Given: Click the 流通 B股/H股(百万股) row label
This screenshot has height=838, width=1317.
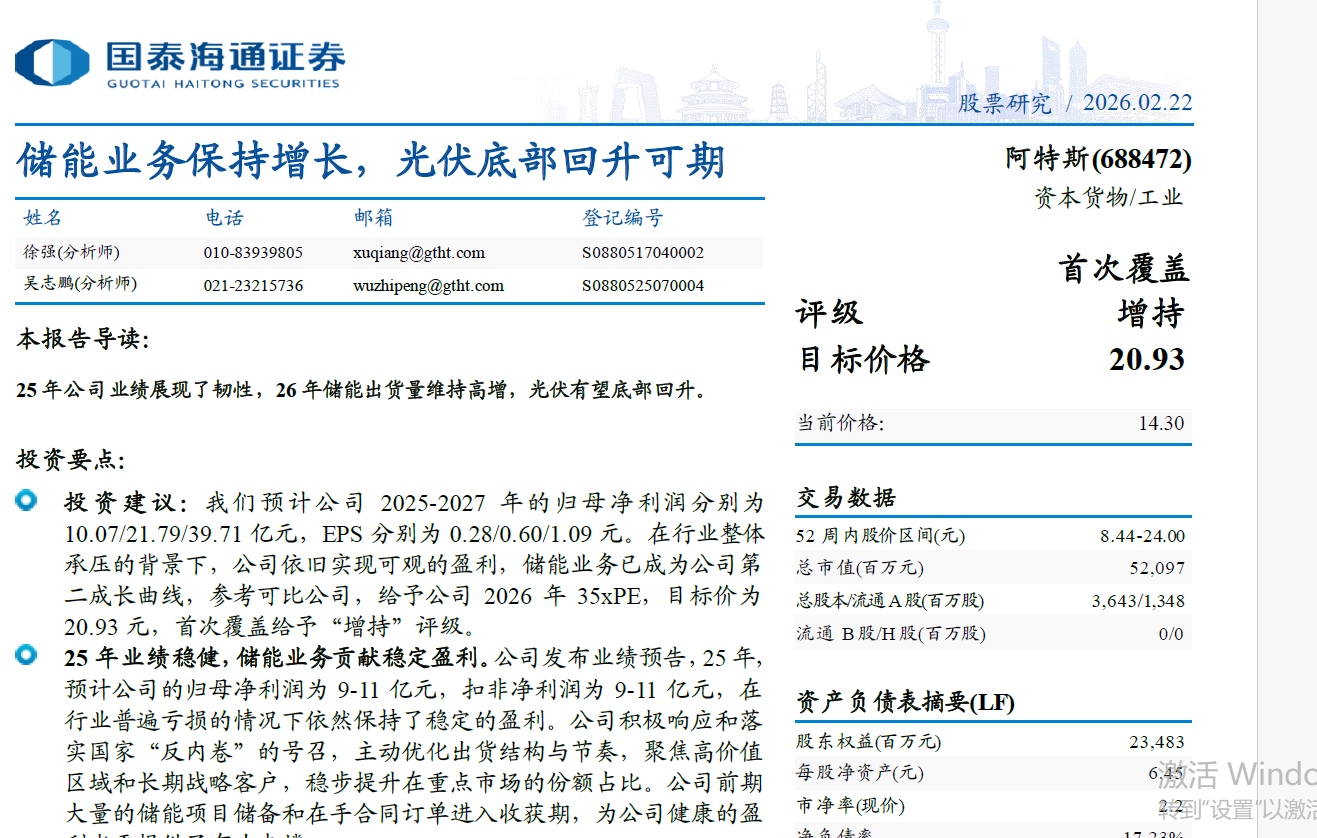Looking at the screenshot, I should tap(891, 633).
